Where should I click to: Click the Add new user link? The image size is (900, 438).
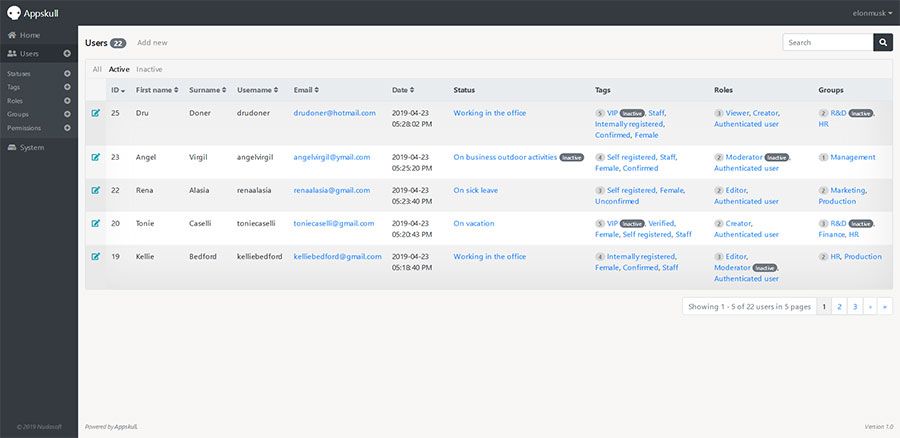click(152, 42)
